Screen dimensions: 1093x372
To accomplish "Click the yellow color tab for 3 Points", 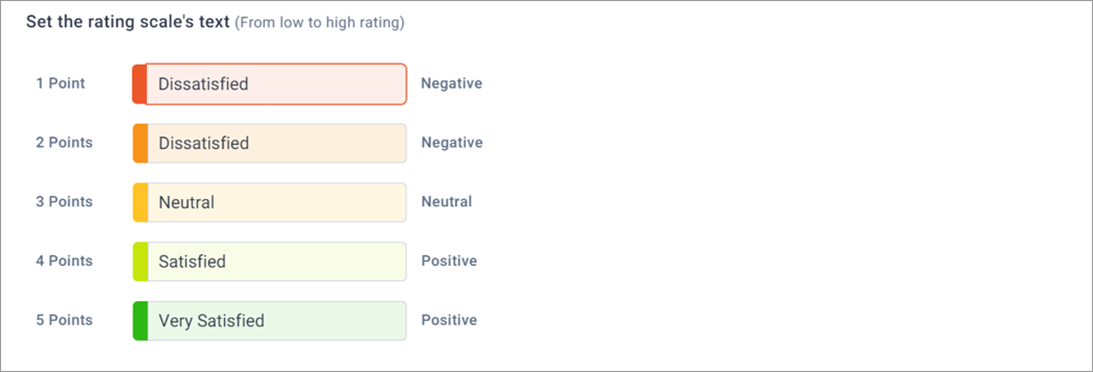I will tap(140, 203).
